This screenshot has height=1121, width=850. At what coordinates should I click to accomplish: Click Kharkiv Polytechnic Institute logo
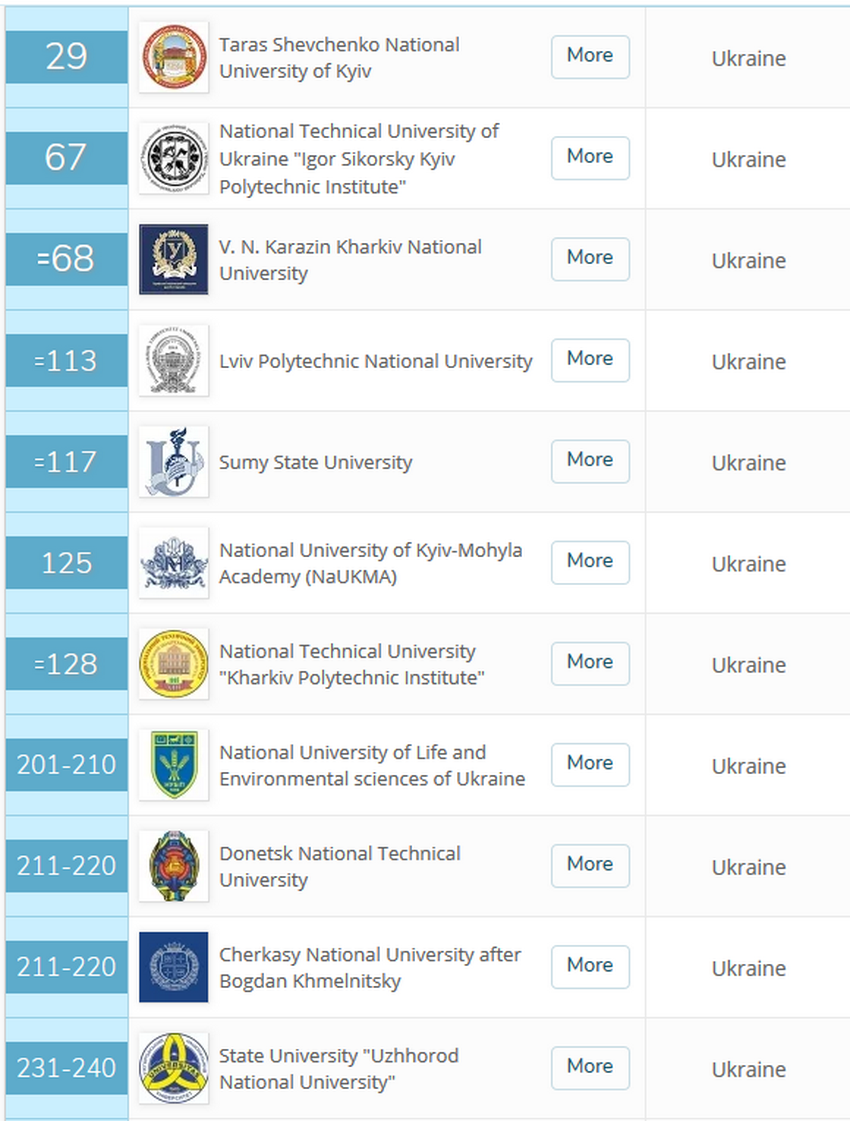coord(173,664)
